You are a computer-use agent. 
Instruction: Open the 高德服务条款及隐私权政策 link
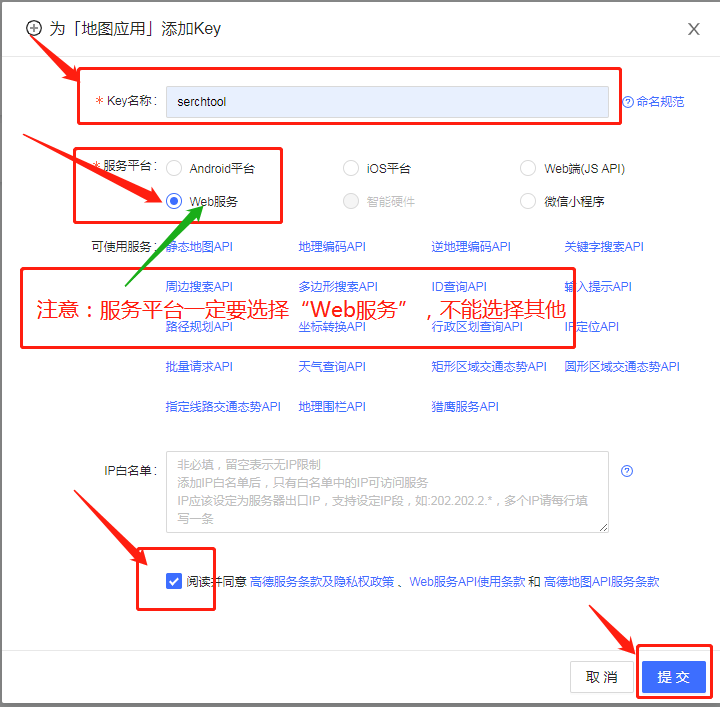[x=321, y=582]
